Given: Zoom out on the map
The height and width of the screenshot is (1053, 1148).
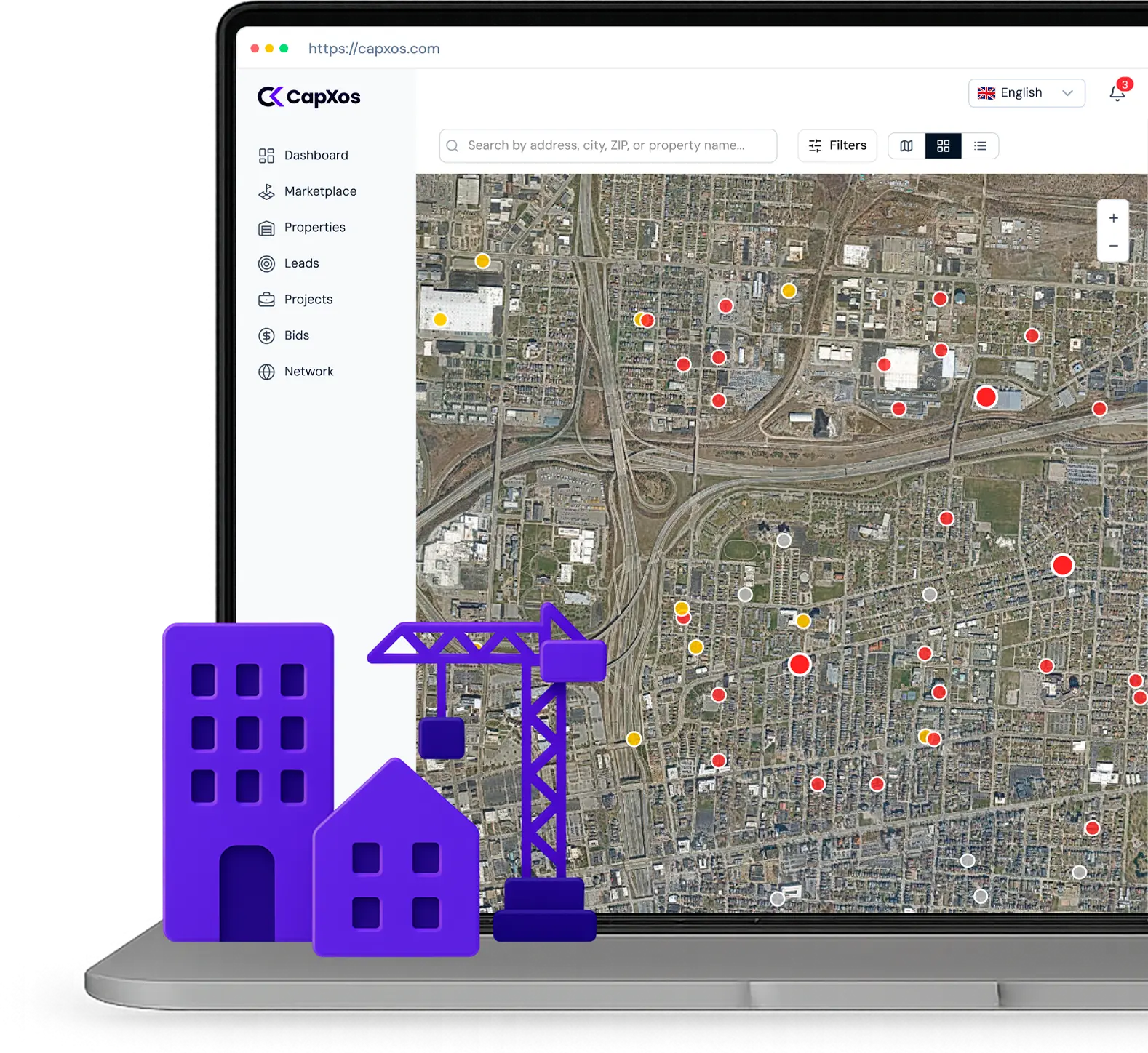Looking at the screenshot, I should tap(1113, 246).
